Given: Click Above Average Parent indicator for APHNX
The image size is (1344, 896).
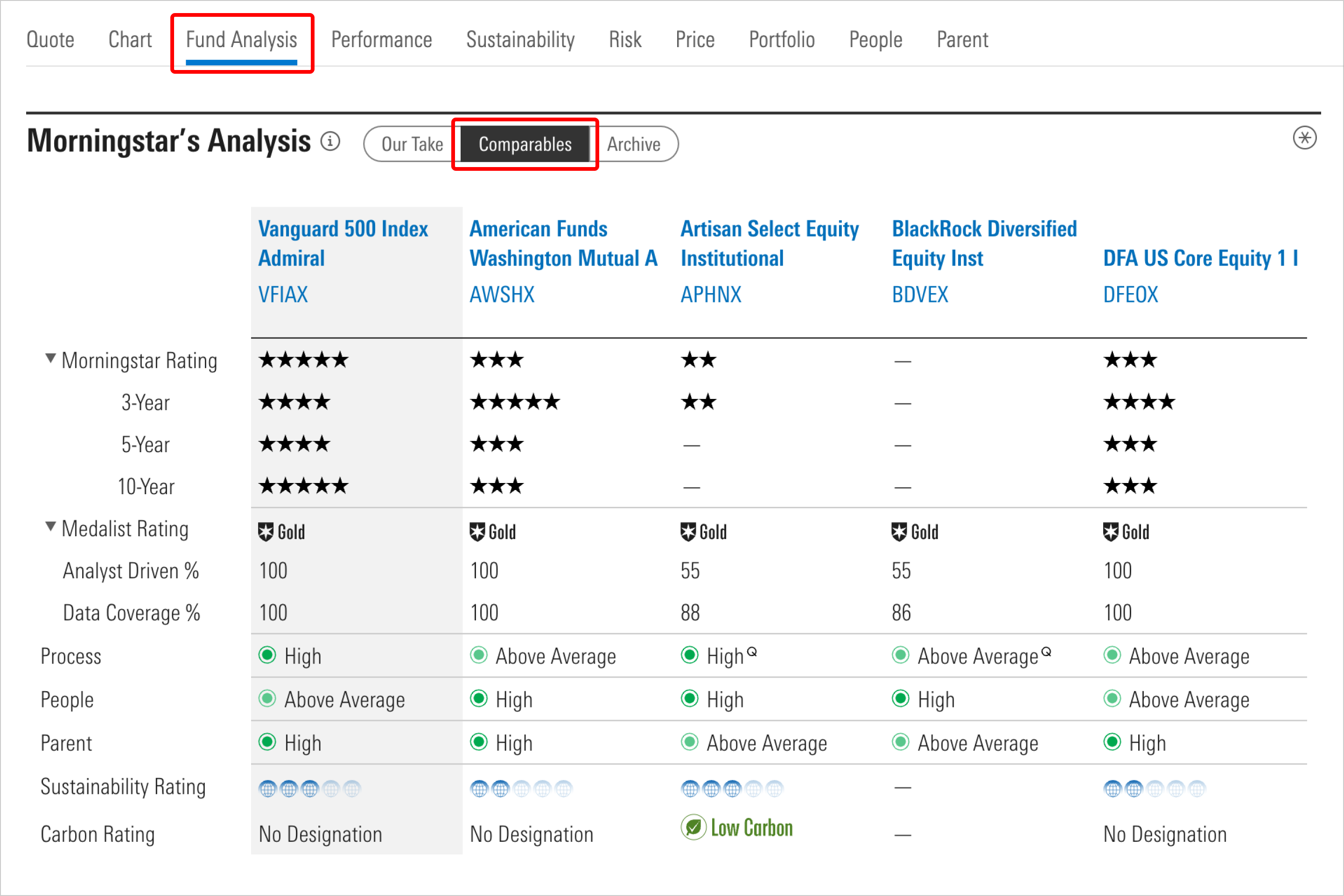Looking at the screenshot, I should click(x=690, y=742).
